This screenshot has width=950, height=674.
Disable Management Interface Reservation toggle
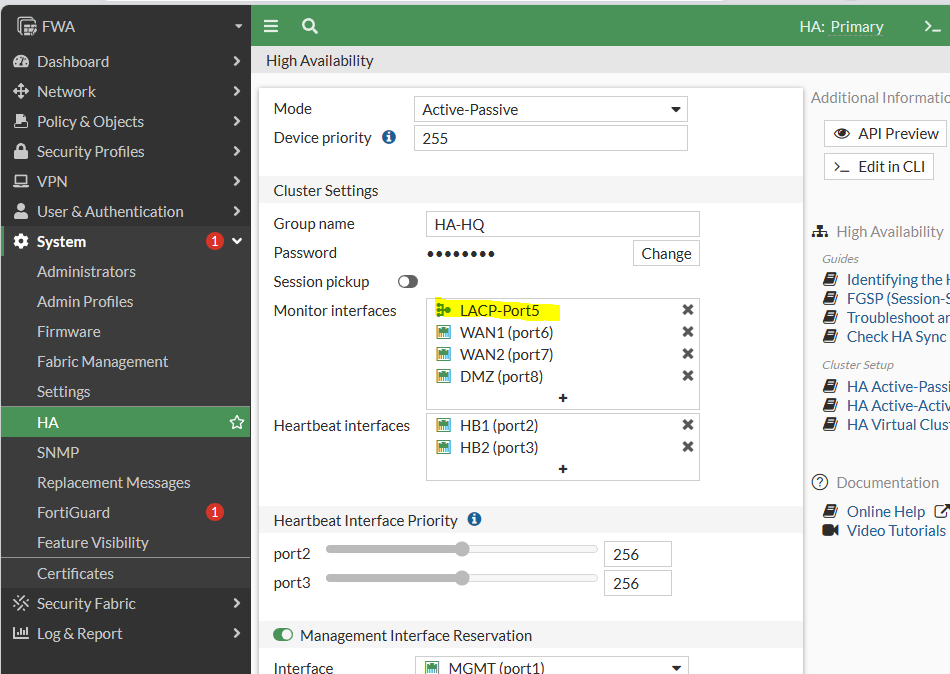coord(284,635)
